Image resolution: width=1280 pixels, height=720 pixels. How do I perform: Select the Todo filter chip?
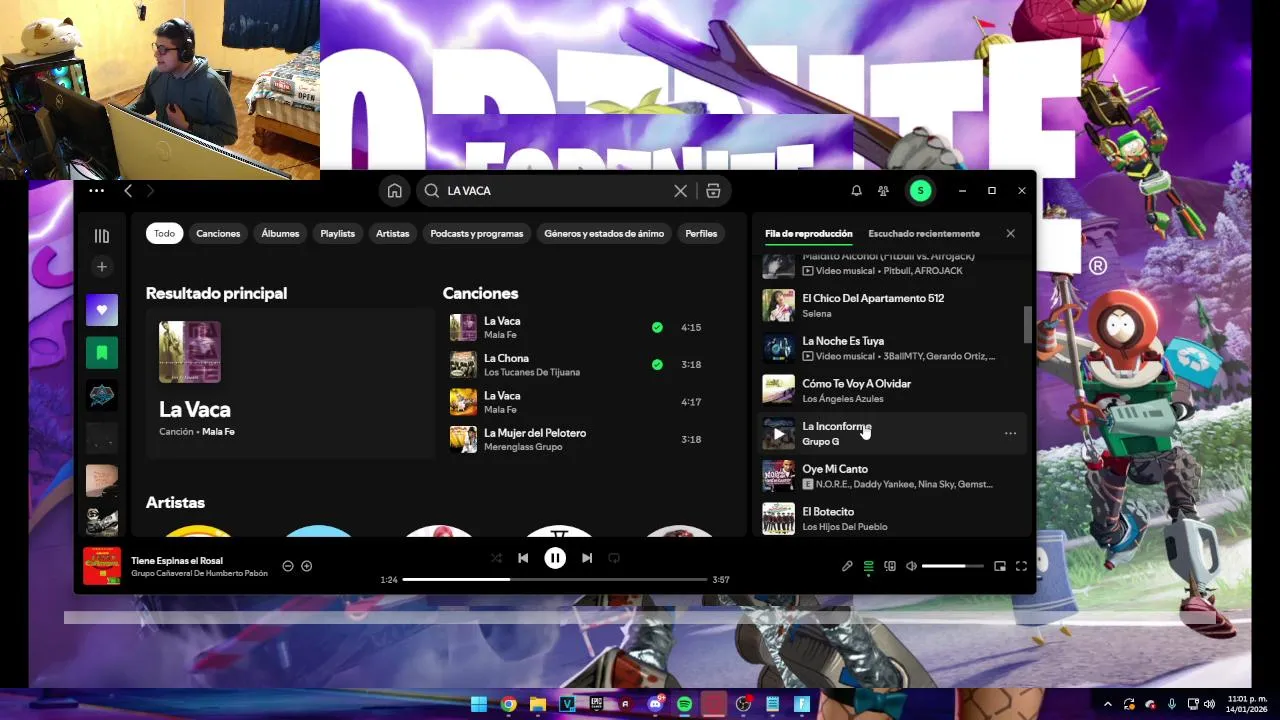[164, 234]
